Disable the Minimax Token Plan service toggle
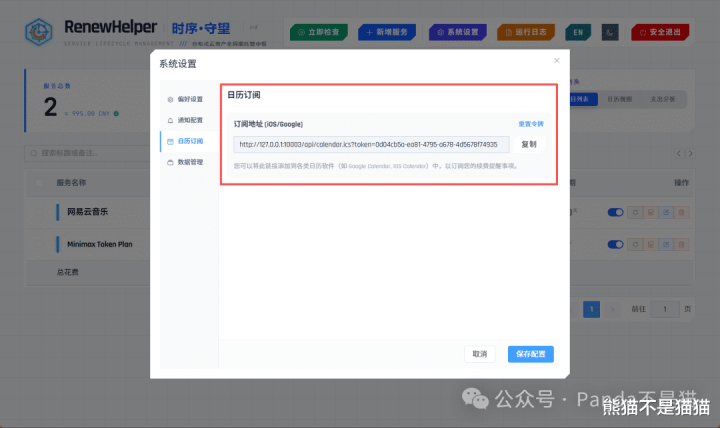 (615, 244)
